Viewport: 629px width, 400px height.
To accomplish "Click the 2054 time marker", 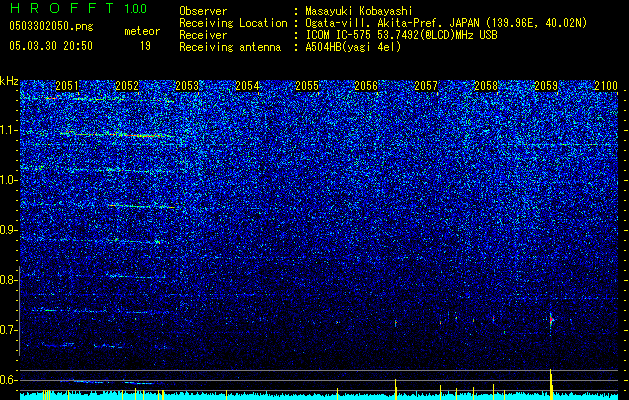I will (247, 86).
